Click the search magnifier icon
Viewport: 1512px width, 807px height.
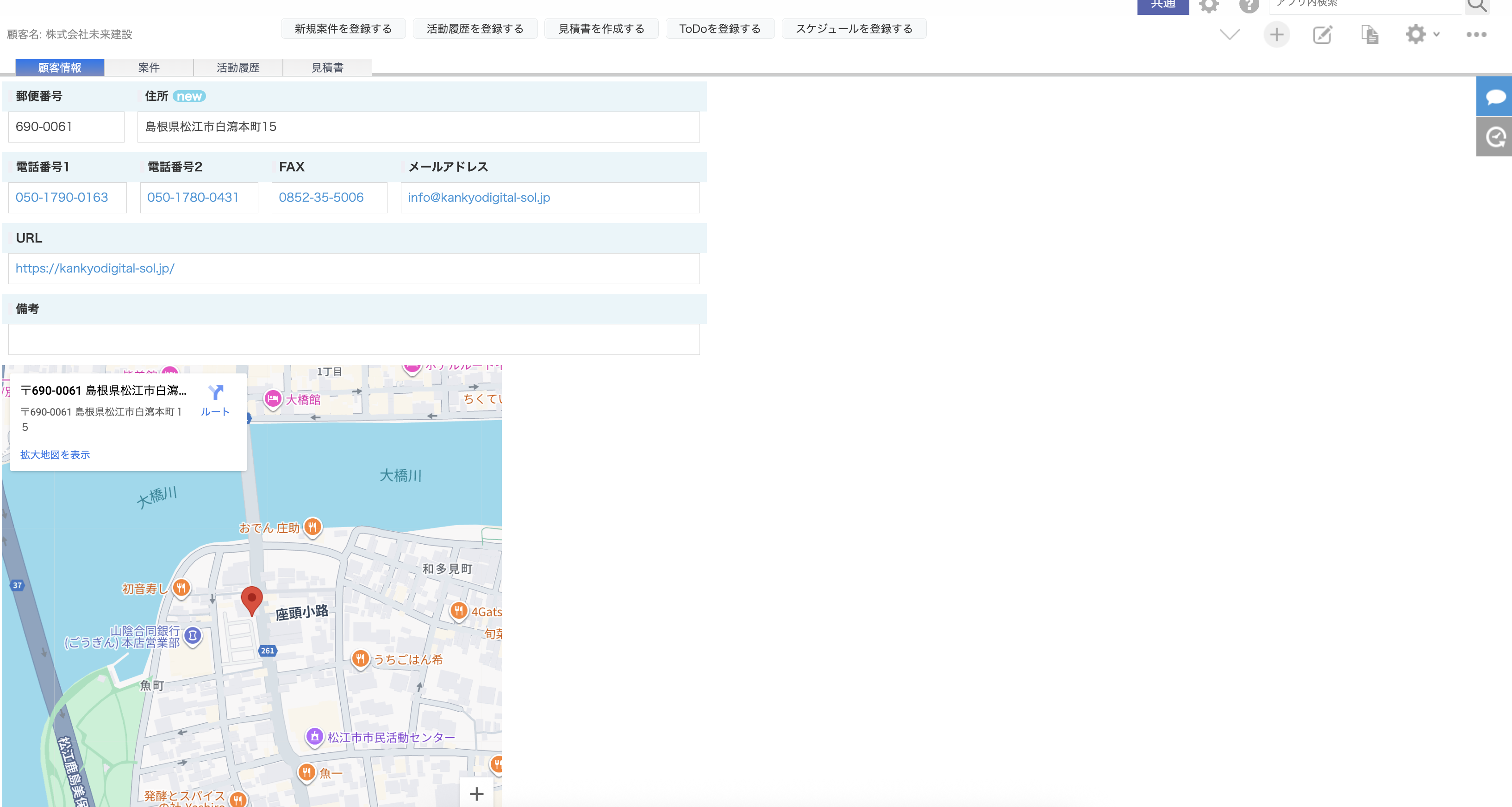(1477, 6)
